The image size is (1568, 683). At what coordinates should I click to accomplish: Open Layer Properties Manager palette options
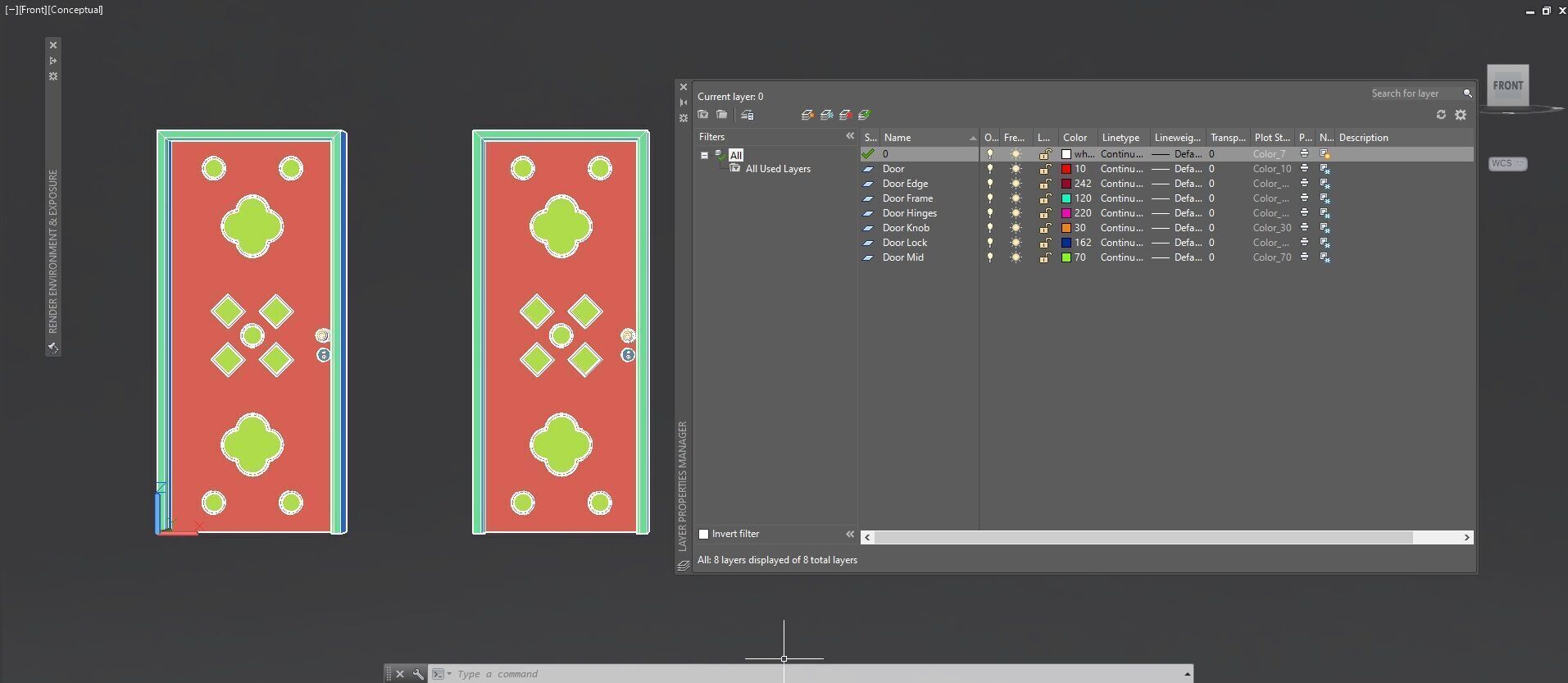pyautogui.click(x=684, y=118)
